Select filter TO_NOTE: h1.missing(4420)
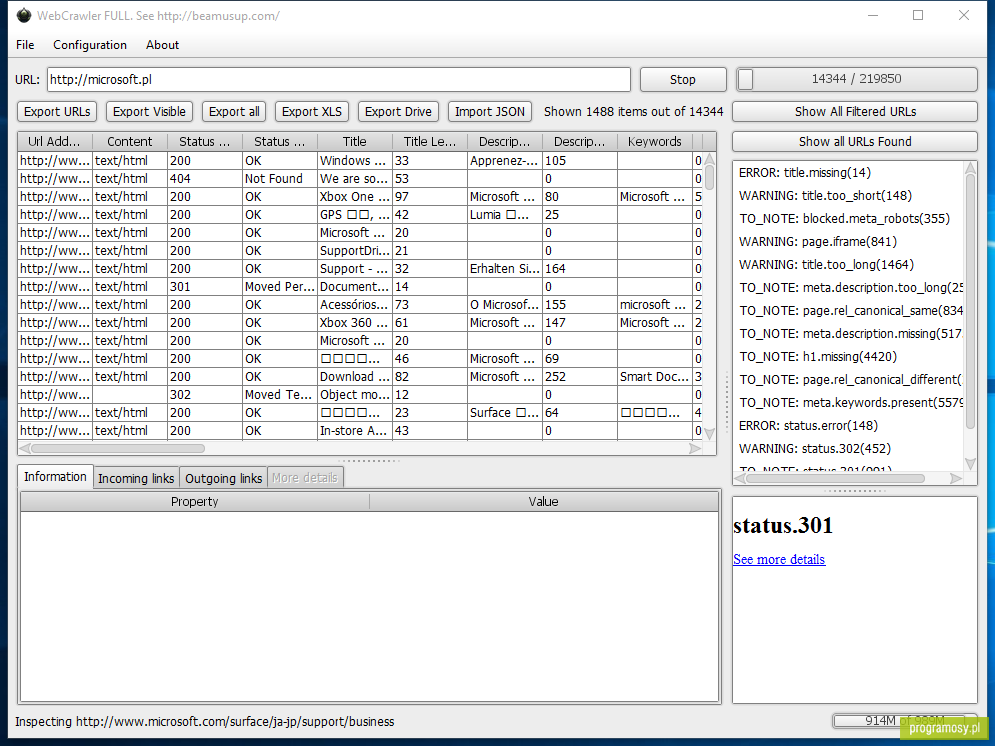The width and height of the screenshot is (995, 746). tap(818, 357)
